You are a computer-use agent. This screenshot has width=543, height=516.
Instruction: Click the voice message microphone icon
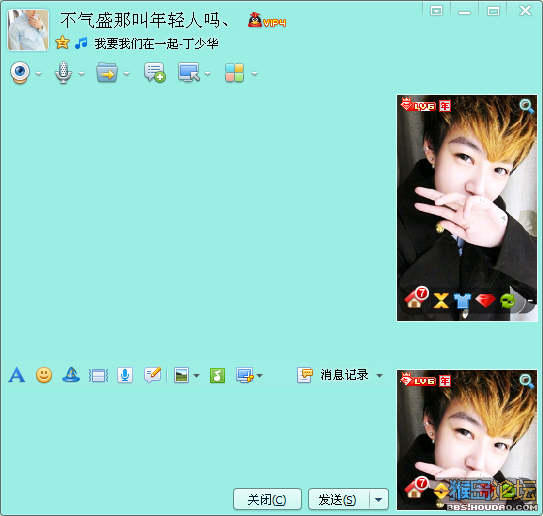pos(125,375)
